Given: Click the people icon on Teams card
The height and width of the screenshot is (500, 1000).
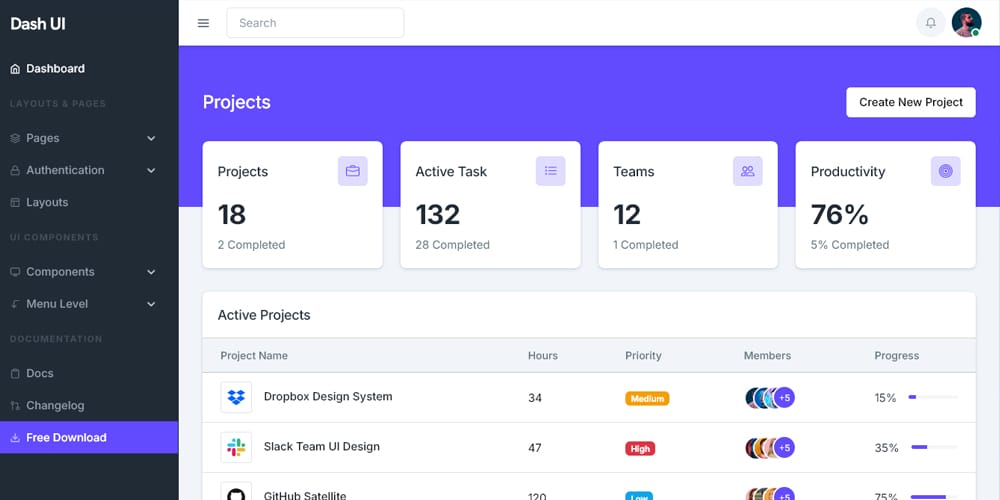Looking at the screenshot, I should click(747, 171).
